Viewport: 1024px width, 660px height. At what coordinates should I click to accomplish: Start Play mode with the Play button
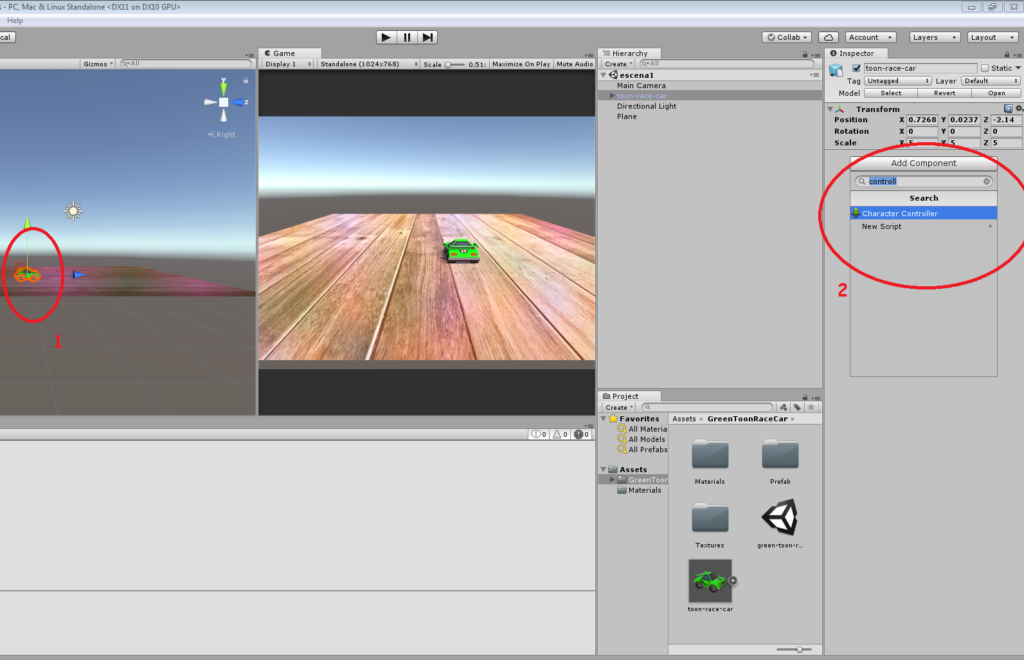[386, 37]
